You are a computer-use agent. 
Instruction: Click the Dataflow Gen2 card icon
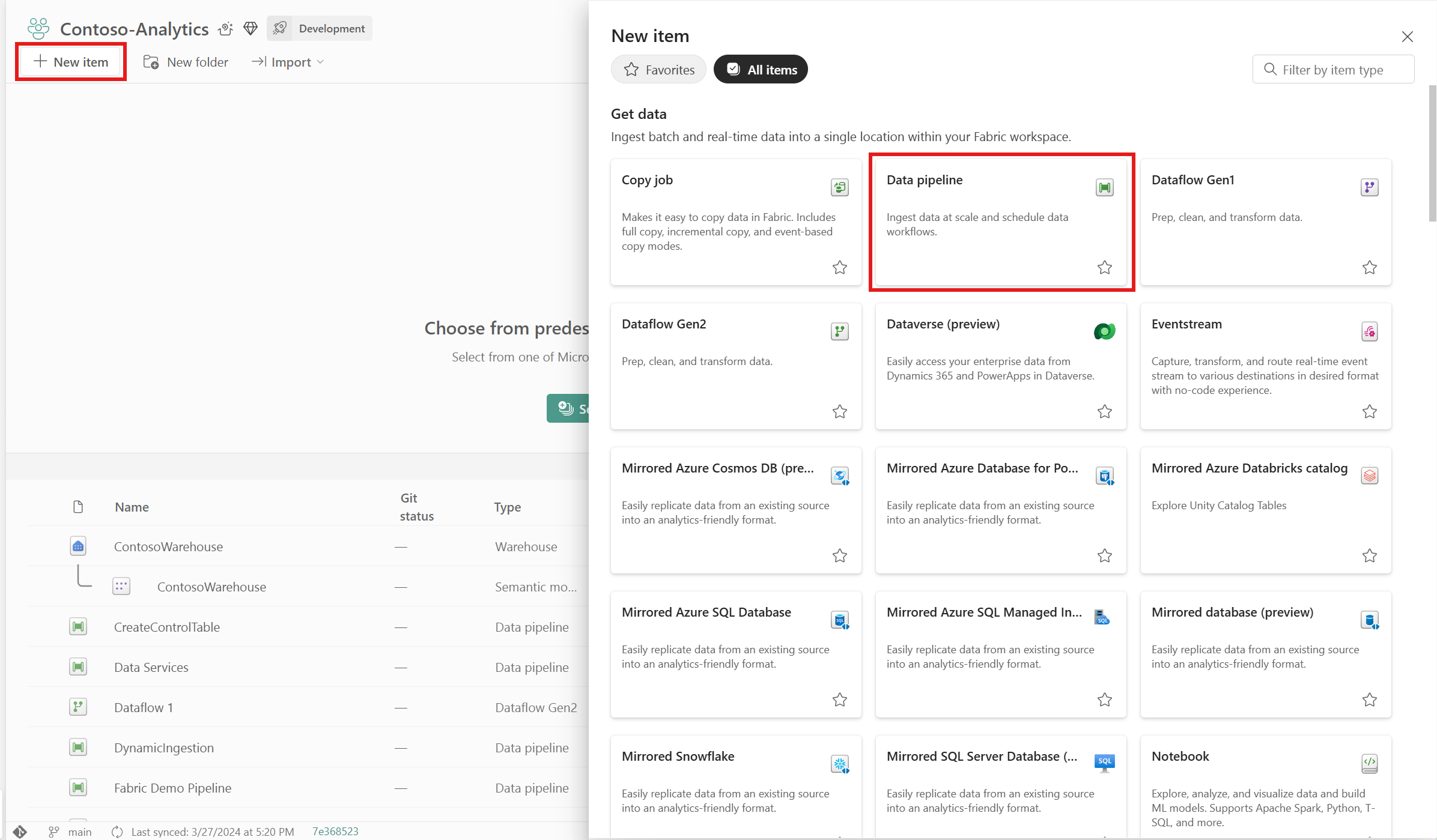coord(840,331)
